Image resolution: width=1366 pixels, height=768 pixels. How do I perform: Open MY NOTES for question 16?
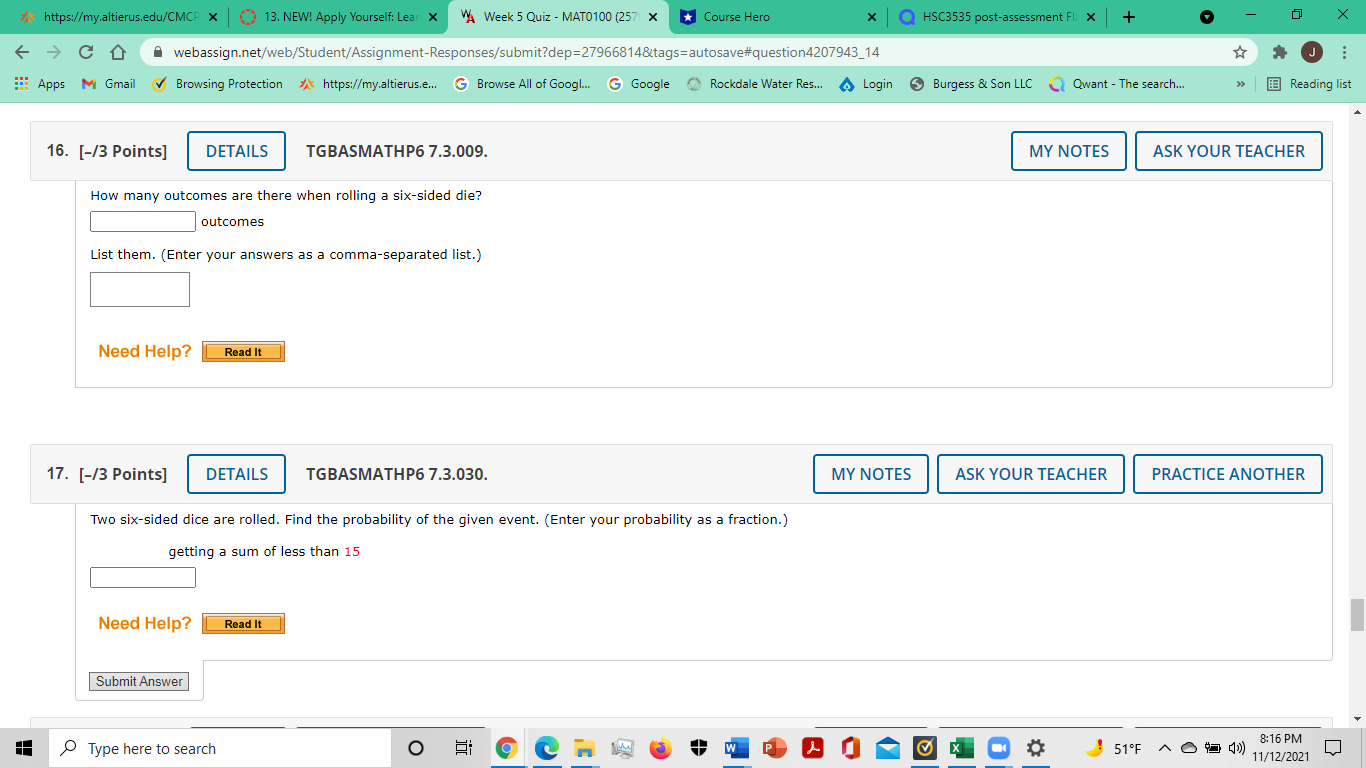1069,151
